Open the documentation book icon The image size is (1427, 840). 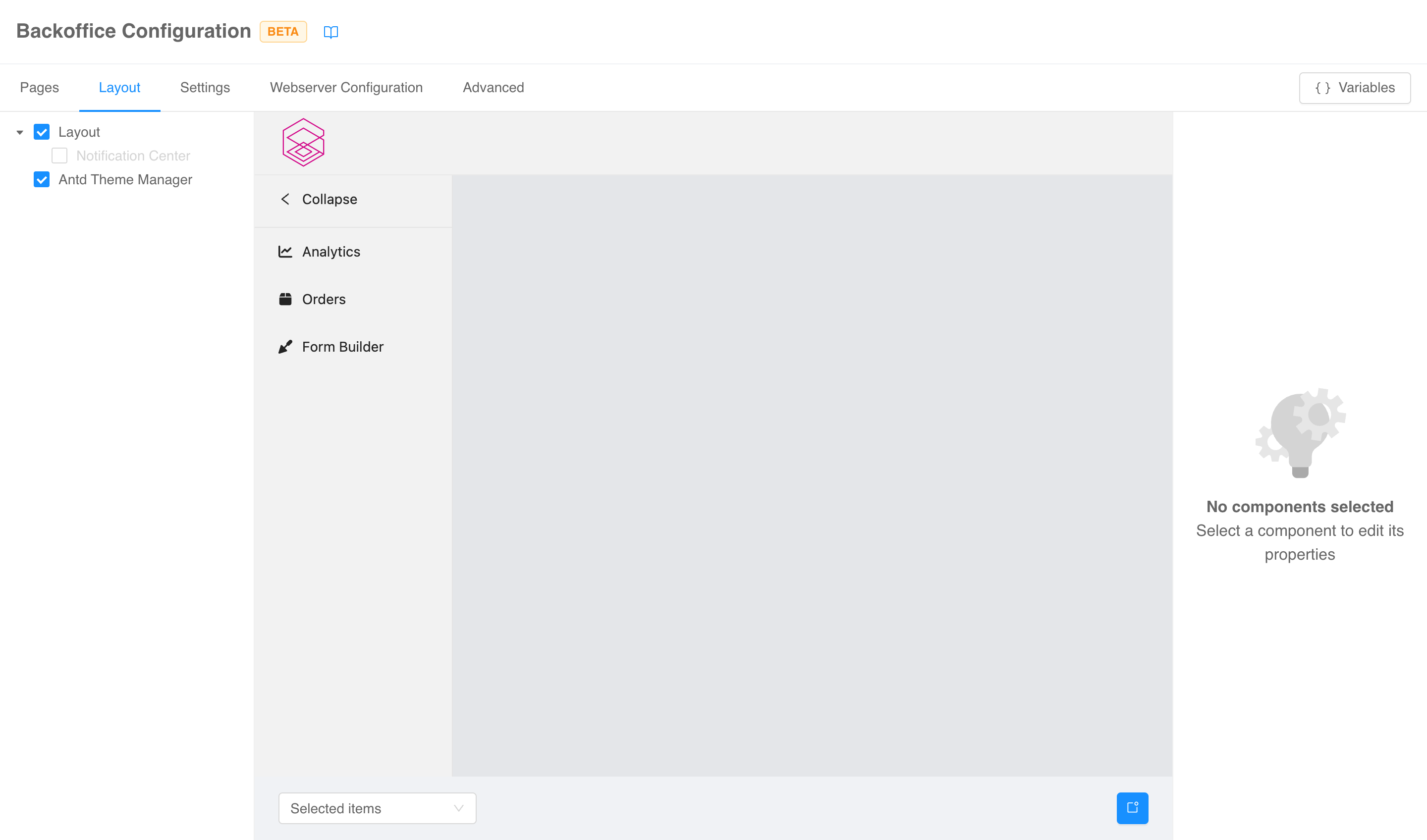[x=330, y=32]
